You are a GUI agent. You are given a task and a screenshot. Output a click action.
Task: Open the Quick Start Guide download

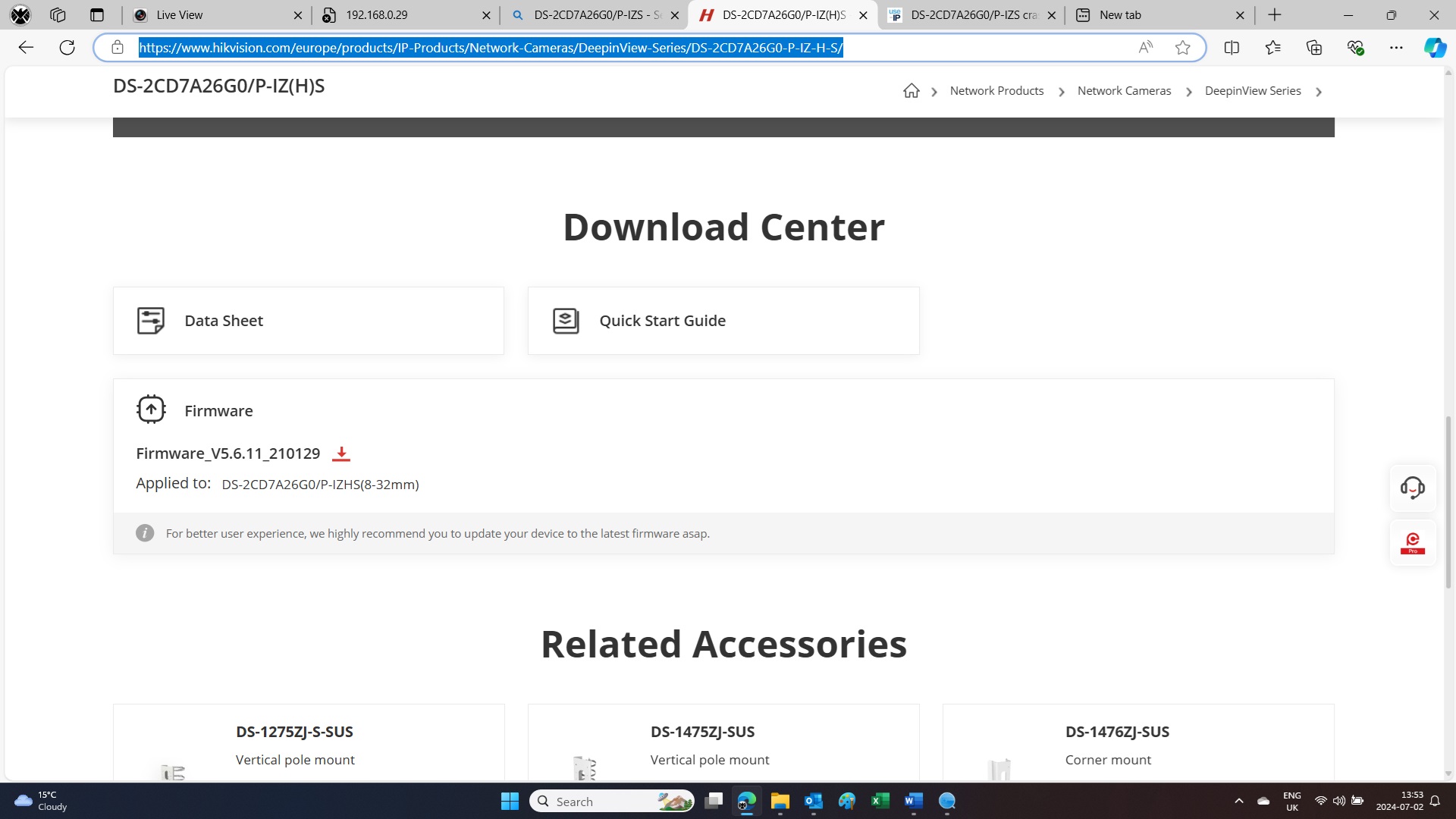point(723,321)
